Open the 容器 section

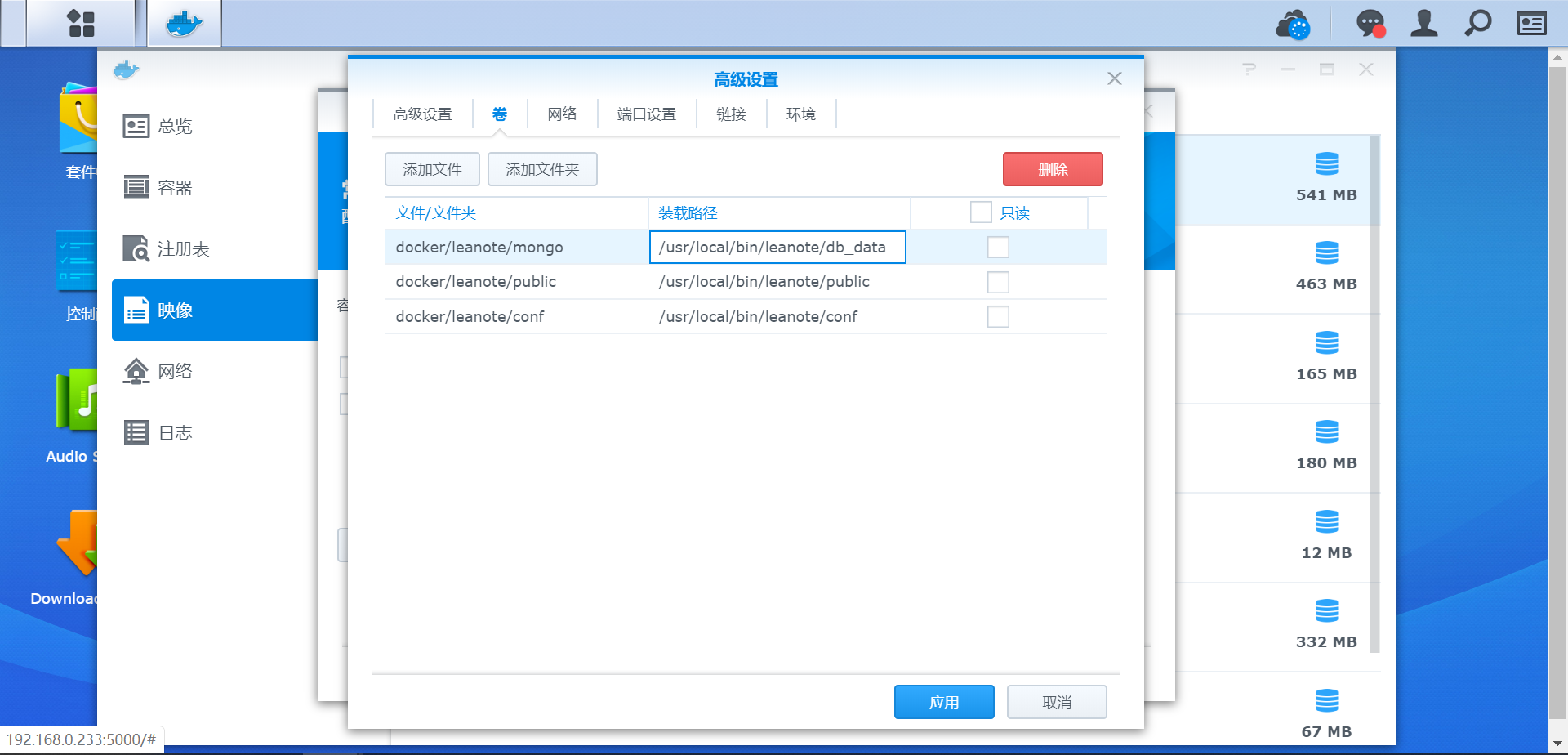point(174,187)
